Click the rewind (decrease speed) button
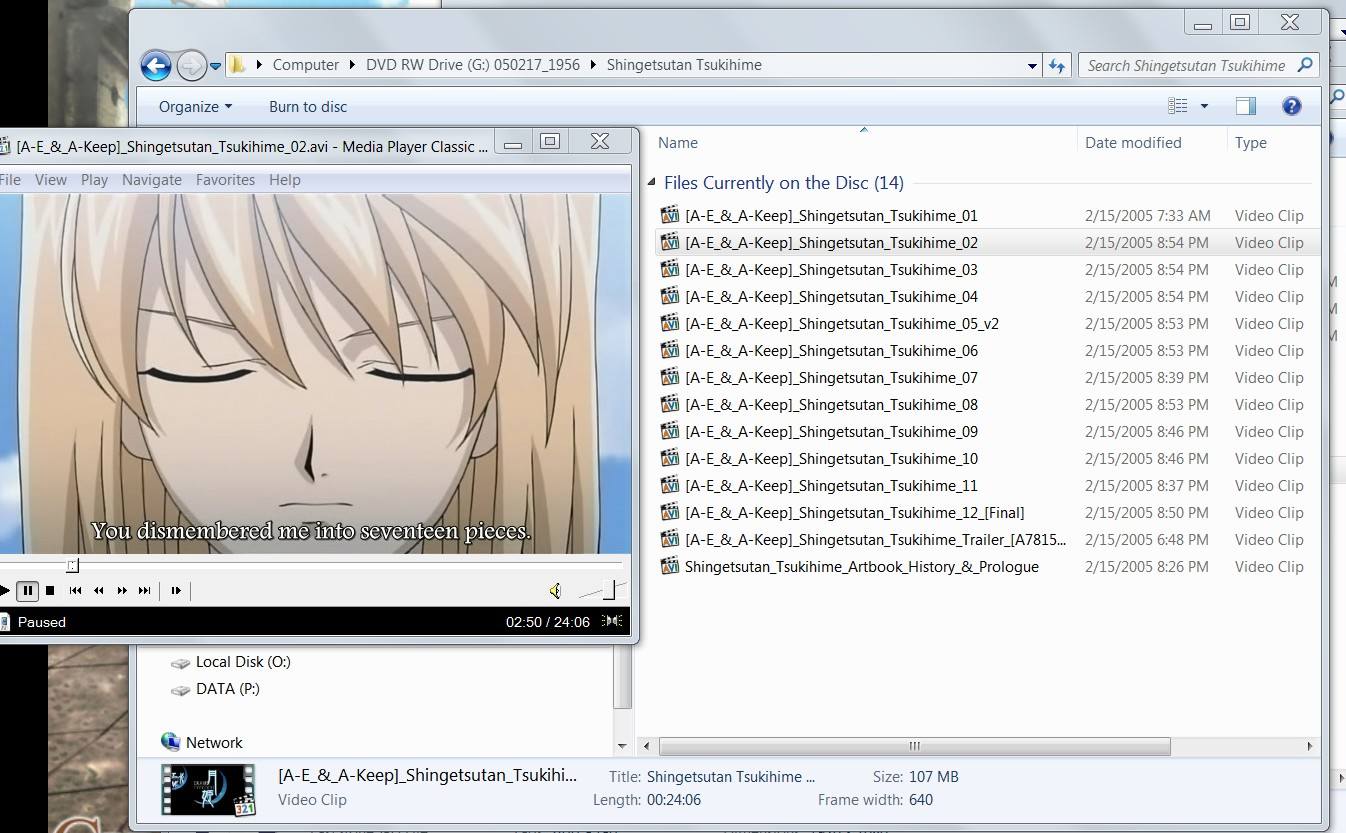 99,591
